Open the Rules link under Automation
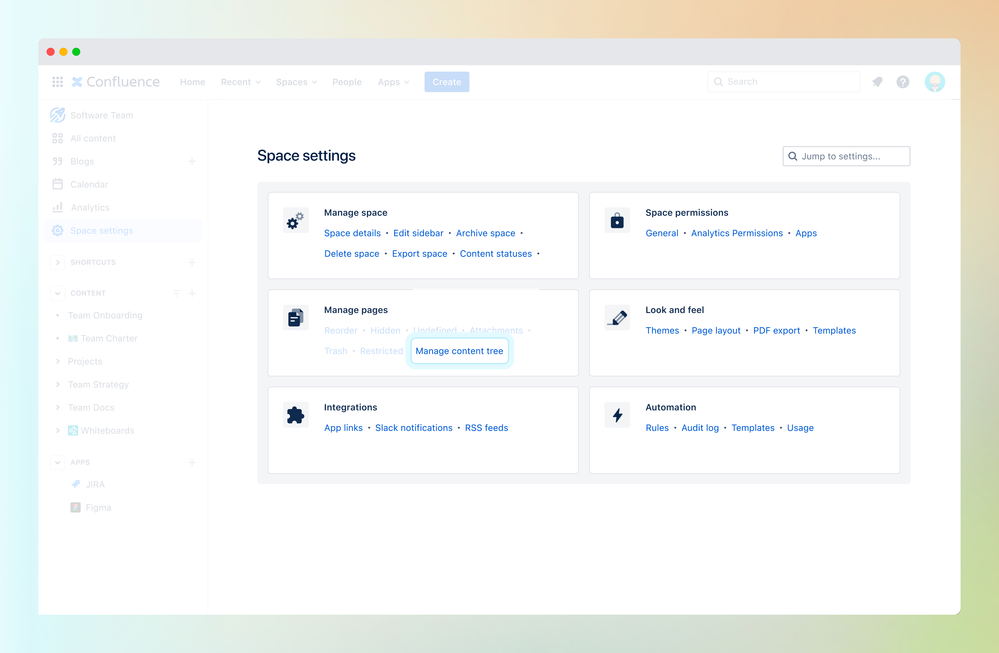The width and height of the screenshot is (999, 653). point(657,427)
